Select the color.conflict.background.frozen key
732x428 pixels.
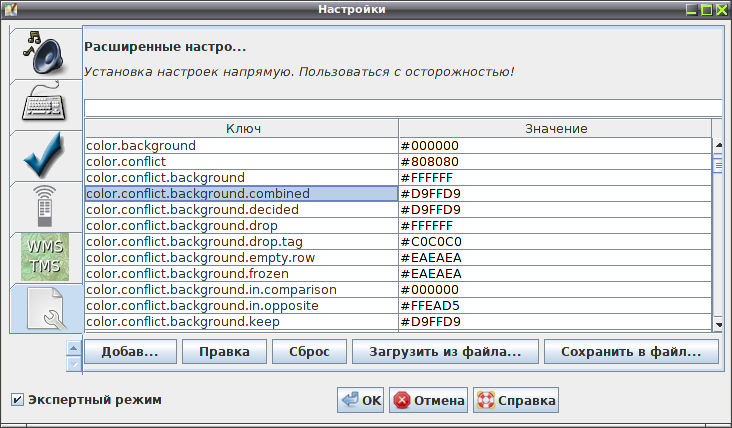[241, 274]
